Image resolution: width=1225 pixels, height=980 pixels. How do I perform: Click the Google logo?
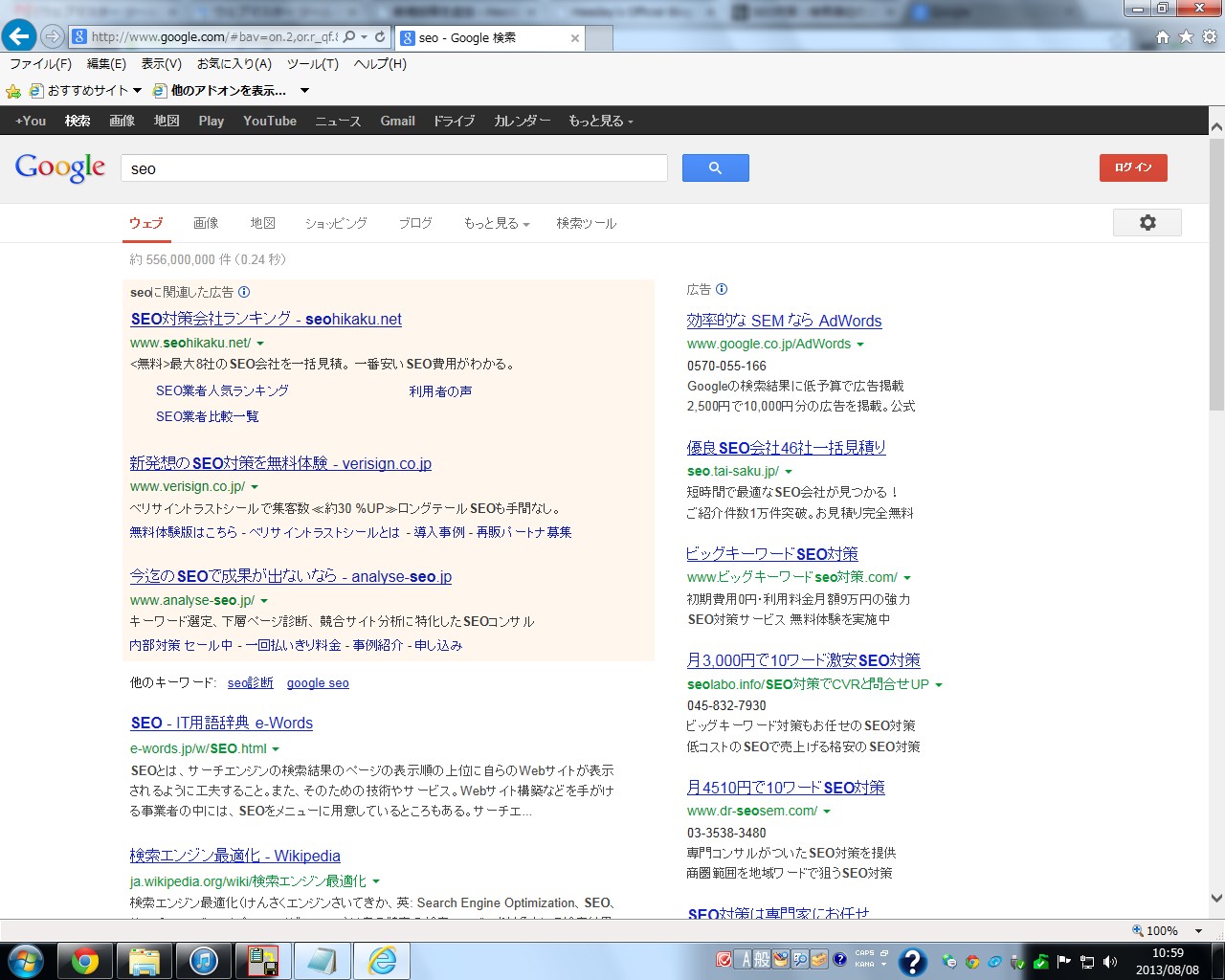click(60, 168)
